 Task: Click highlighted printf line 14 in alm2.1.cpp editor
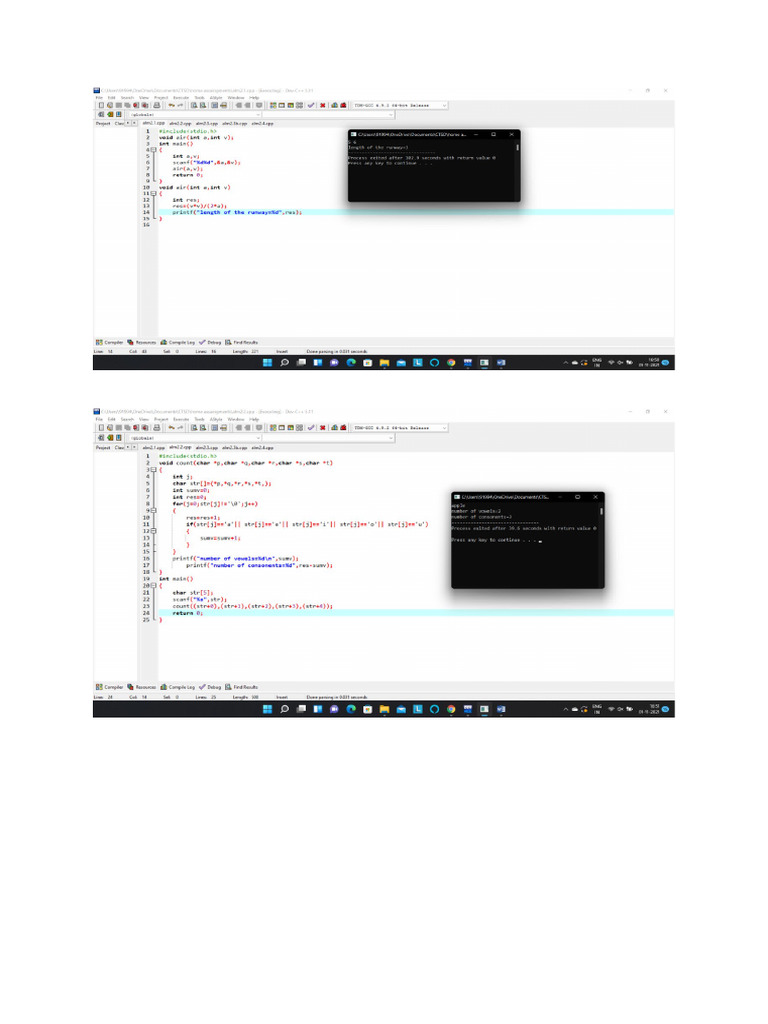coord(415,212)
